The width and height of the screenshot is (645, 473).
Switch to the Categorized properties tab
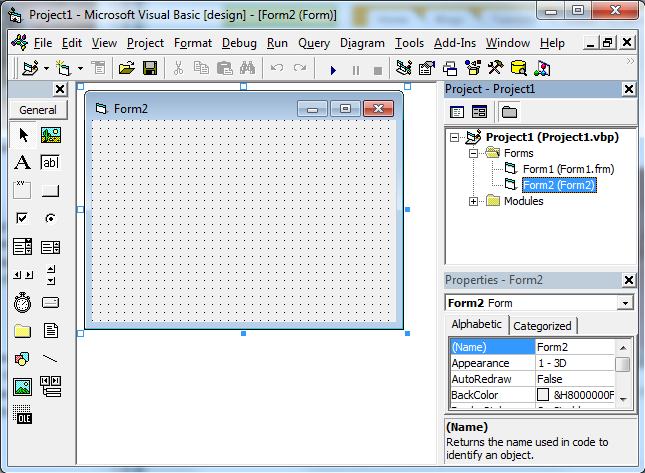point(542,326)
